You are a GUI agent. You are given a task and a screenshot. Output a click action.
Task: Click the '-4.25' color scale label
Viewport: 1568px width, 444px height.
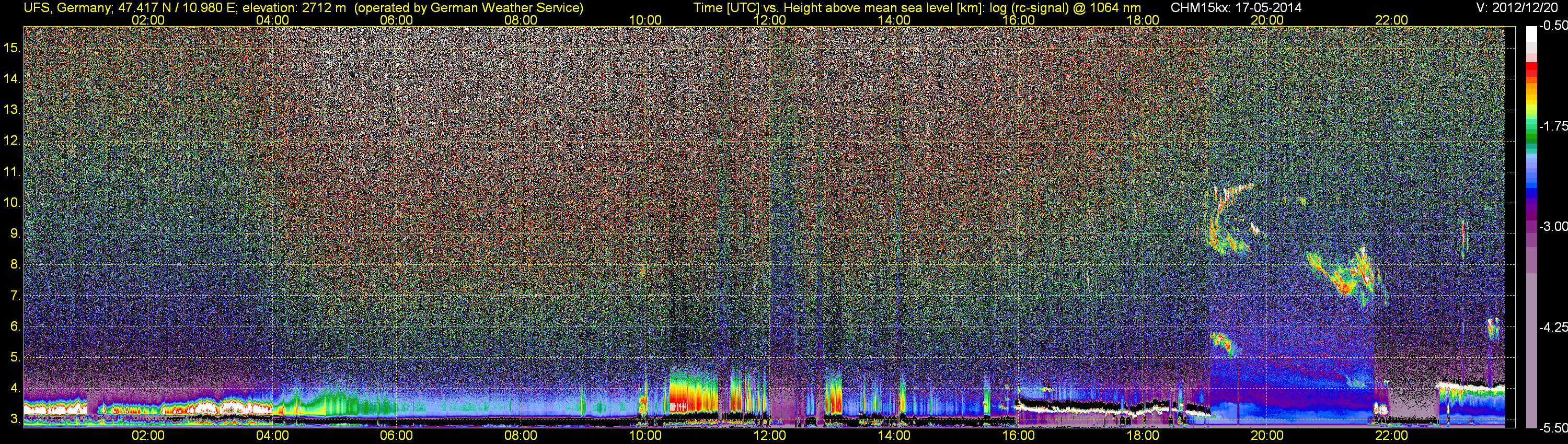point(1553,326)
